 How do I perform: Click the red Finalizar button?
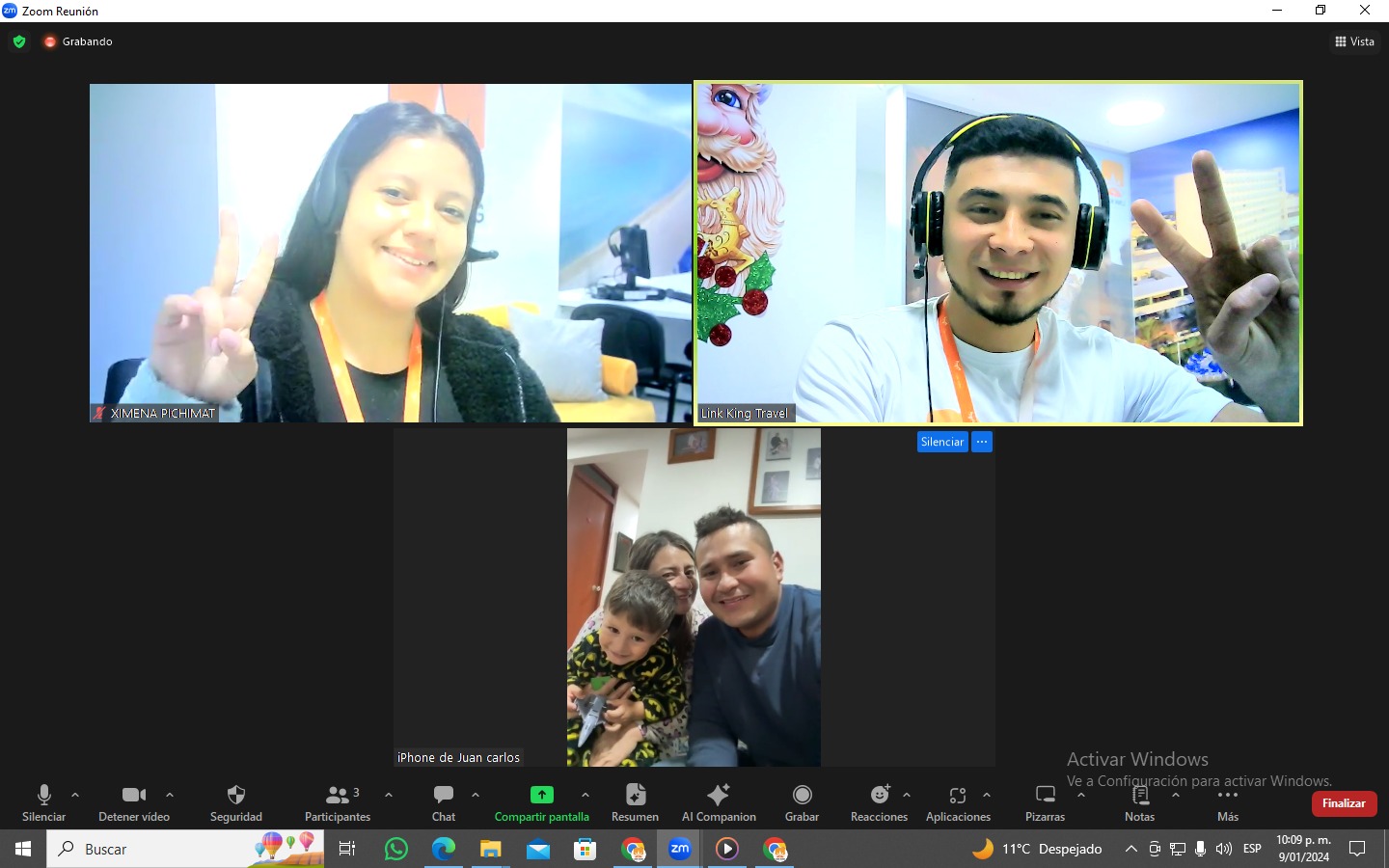pyautogui.click(x=1344, y=803)
